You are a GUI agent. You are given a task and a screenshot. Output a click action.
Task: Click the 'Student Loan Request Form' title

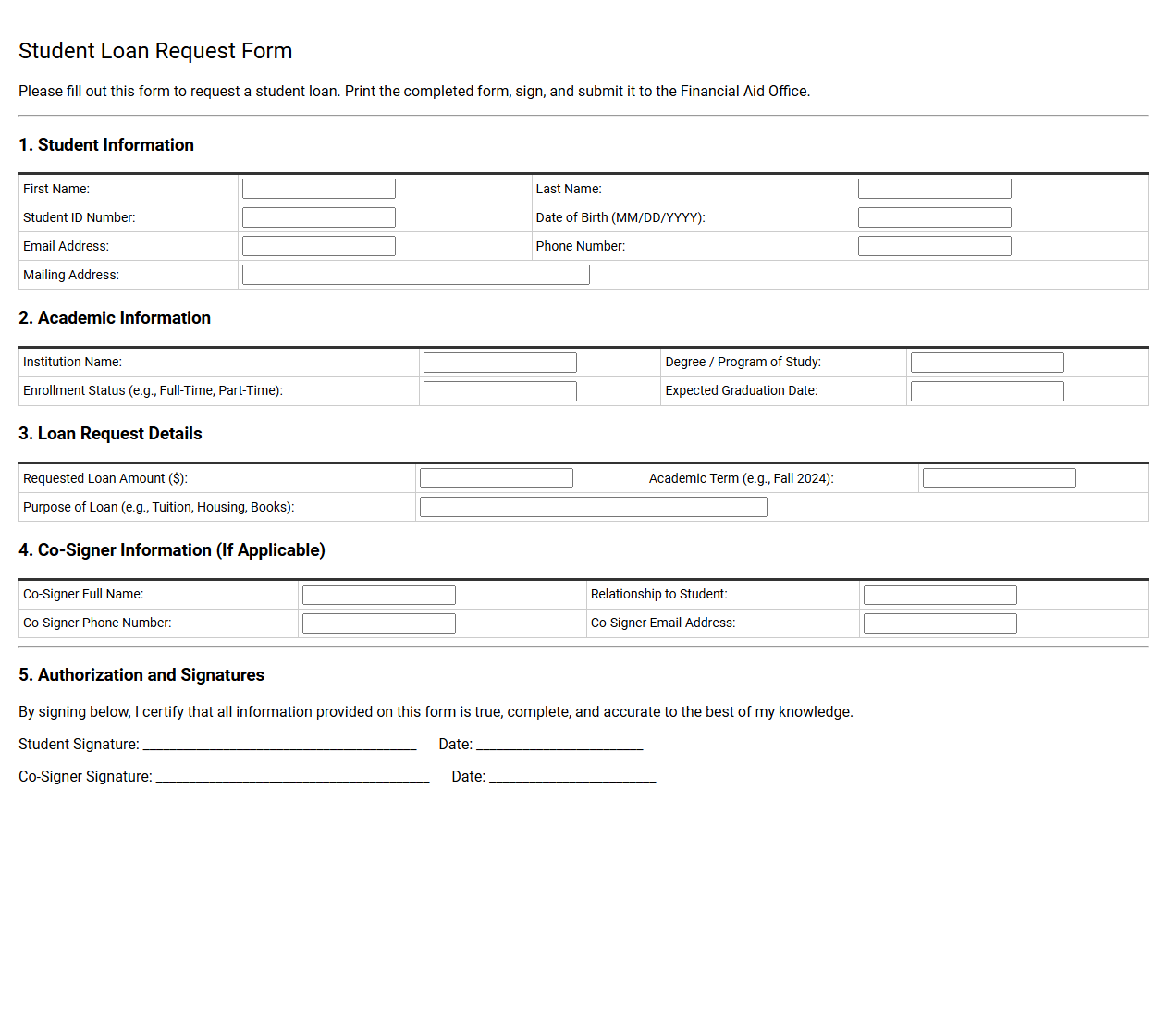point(155,51)
